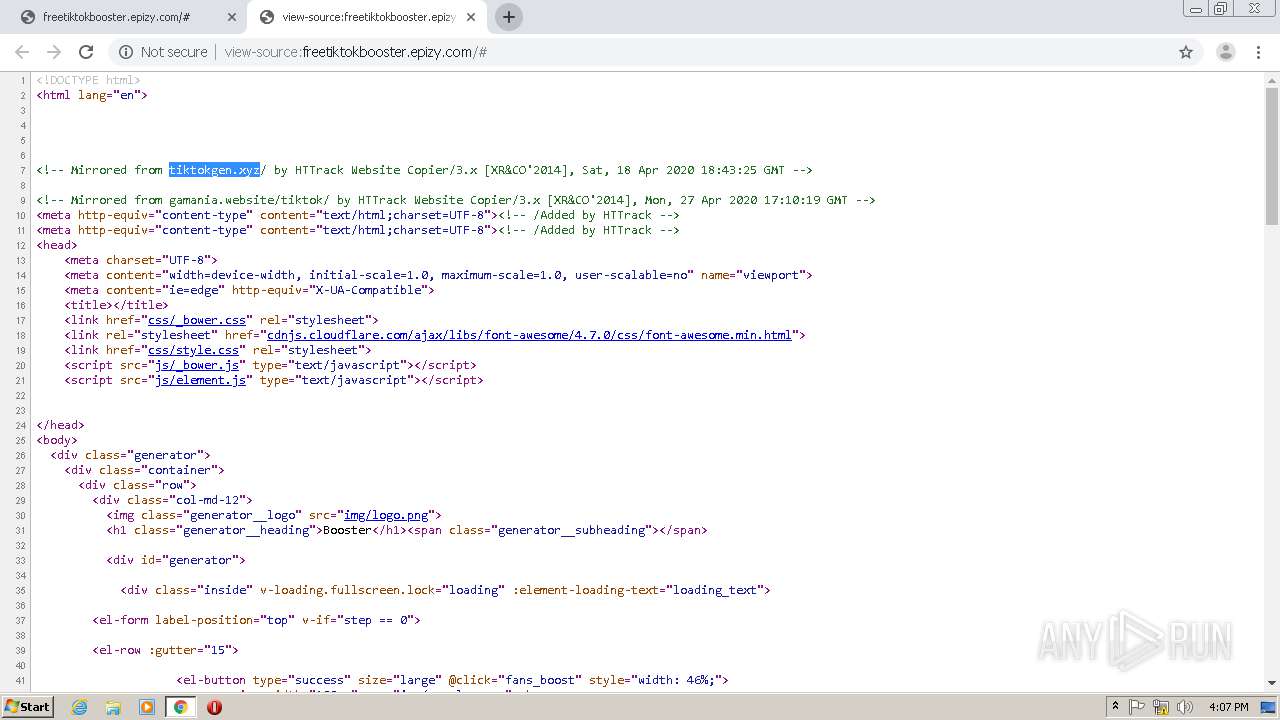
Task: Reload the view-source page
Action: (86, 52)
